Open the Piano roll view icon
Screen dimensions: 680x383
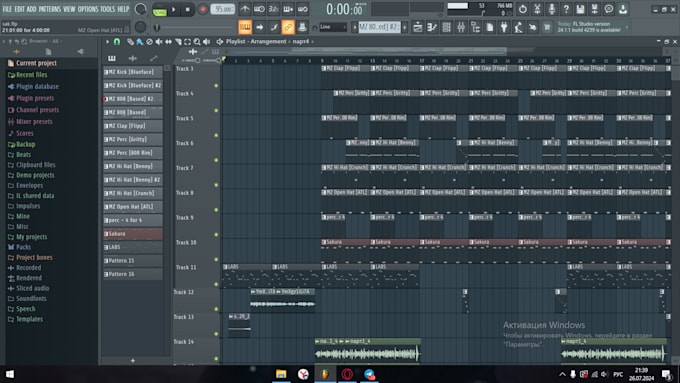(432, 27)
